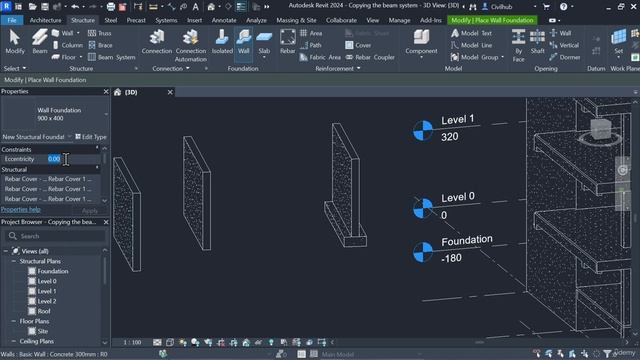
Task: Click the Model Text tool
Action: point(471,33)
